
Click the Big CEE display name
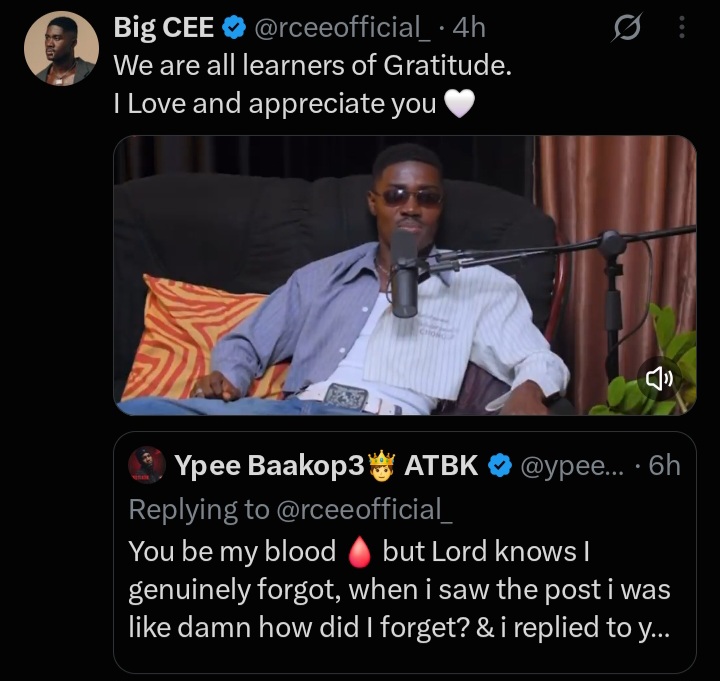[163, 28]
